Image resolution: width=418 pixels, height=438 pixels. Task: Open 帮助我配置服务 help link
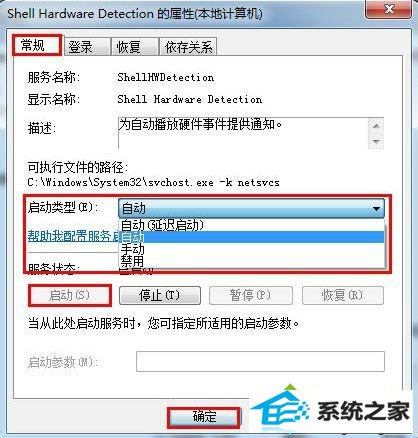pos(73,236)
